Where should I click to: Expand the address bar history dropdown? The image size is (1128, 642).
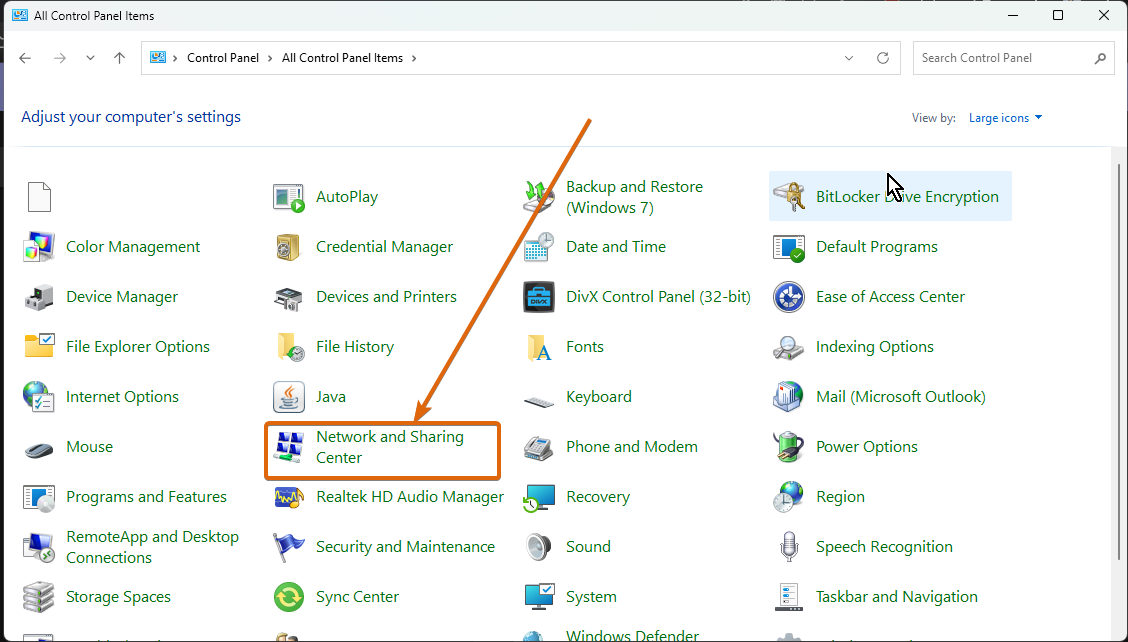point(849,58)
